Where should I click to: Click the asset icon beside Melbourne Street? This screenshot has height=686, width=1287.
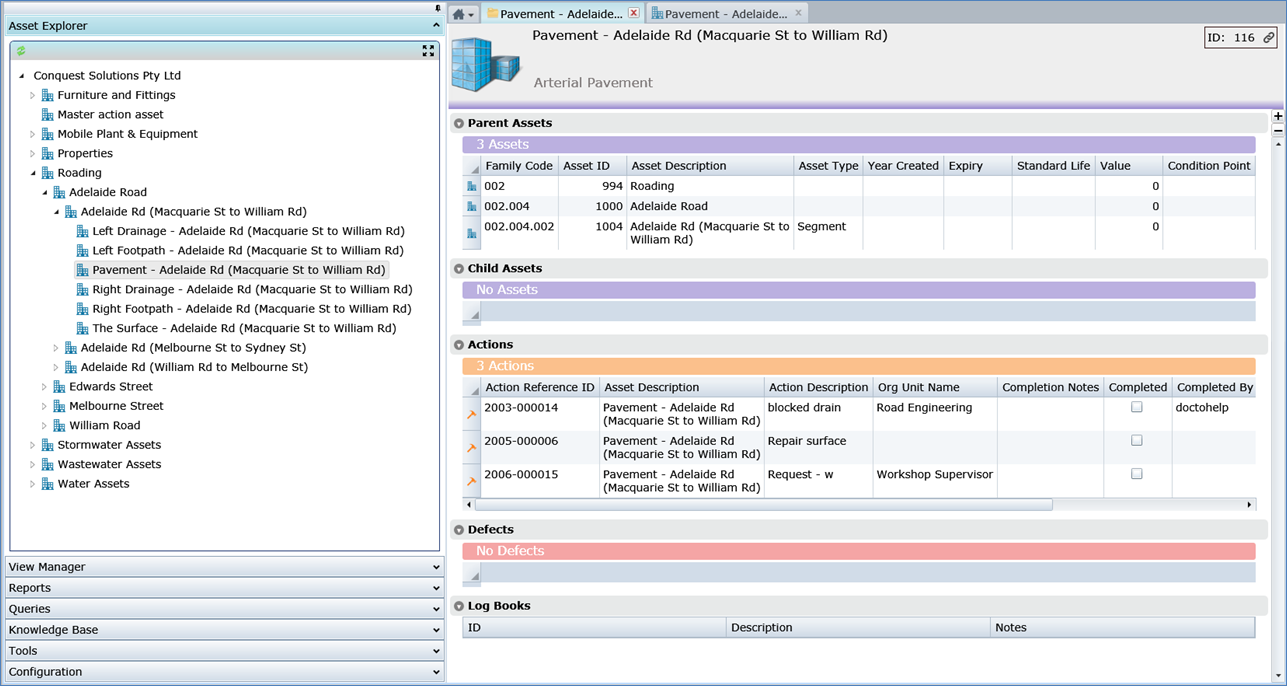coord(59,406)
